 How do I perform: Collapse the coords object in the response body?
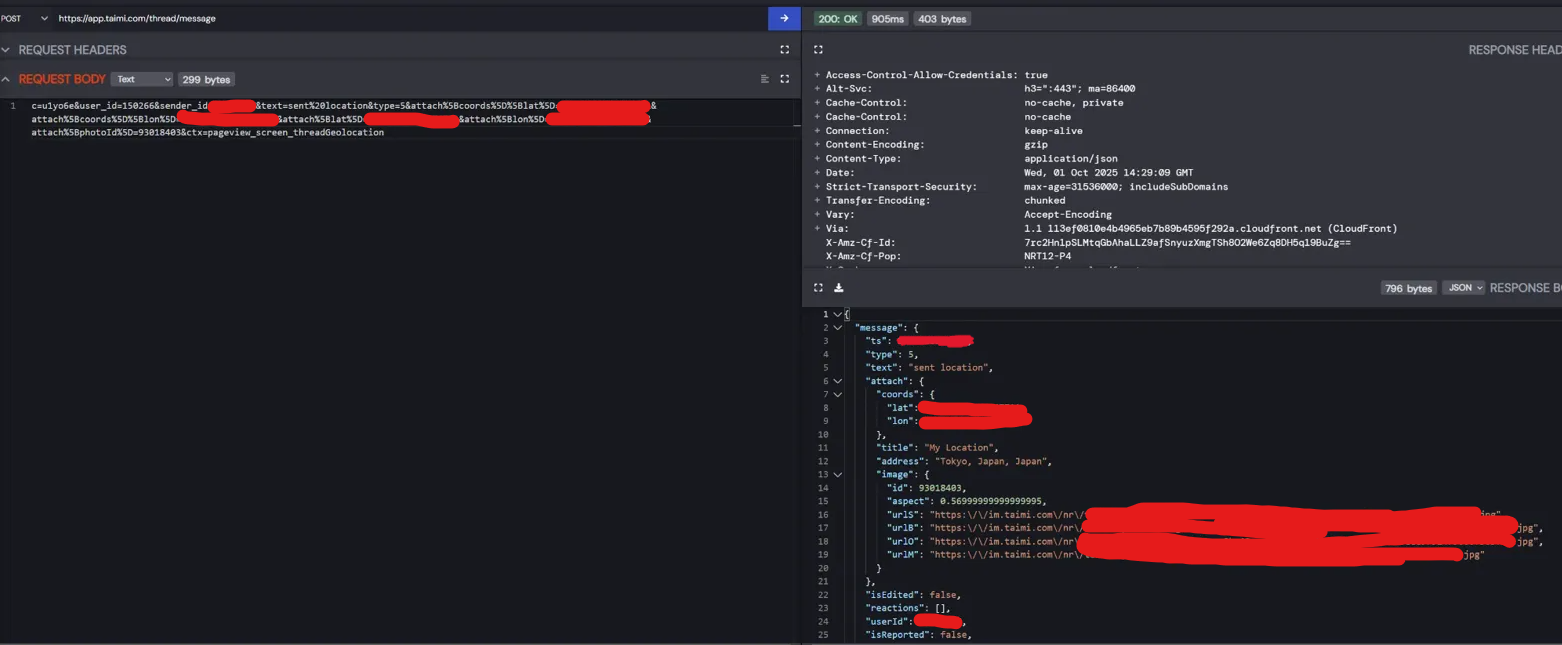click(x=838, y=394)
